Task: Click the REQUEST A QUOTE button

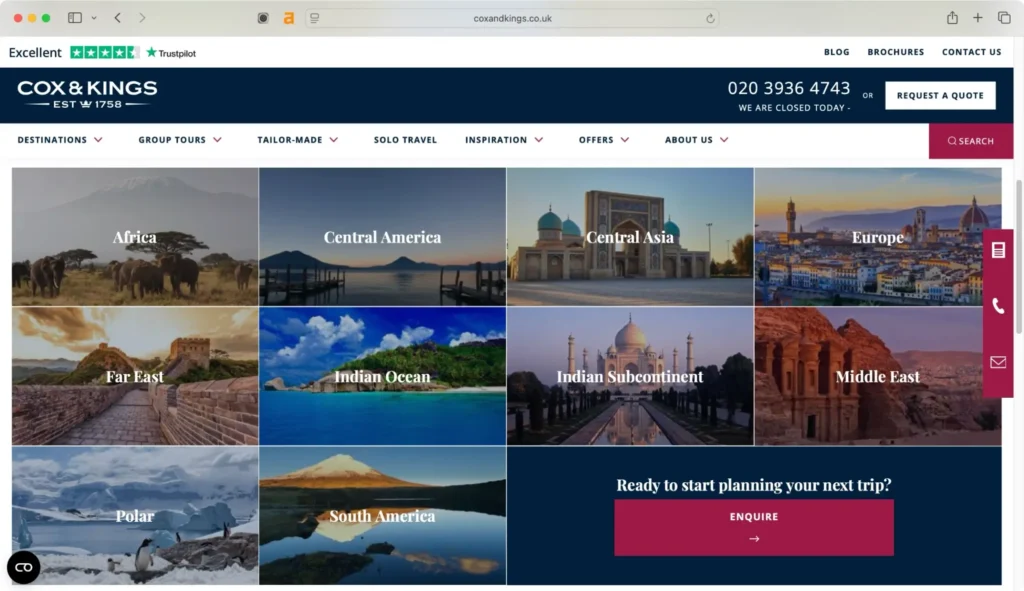Action: point(940,95)
